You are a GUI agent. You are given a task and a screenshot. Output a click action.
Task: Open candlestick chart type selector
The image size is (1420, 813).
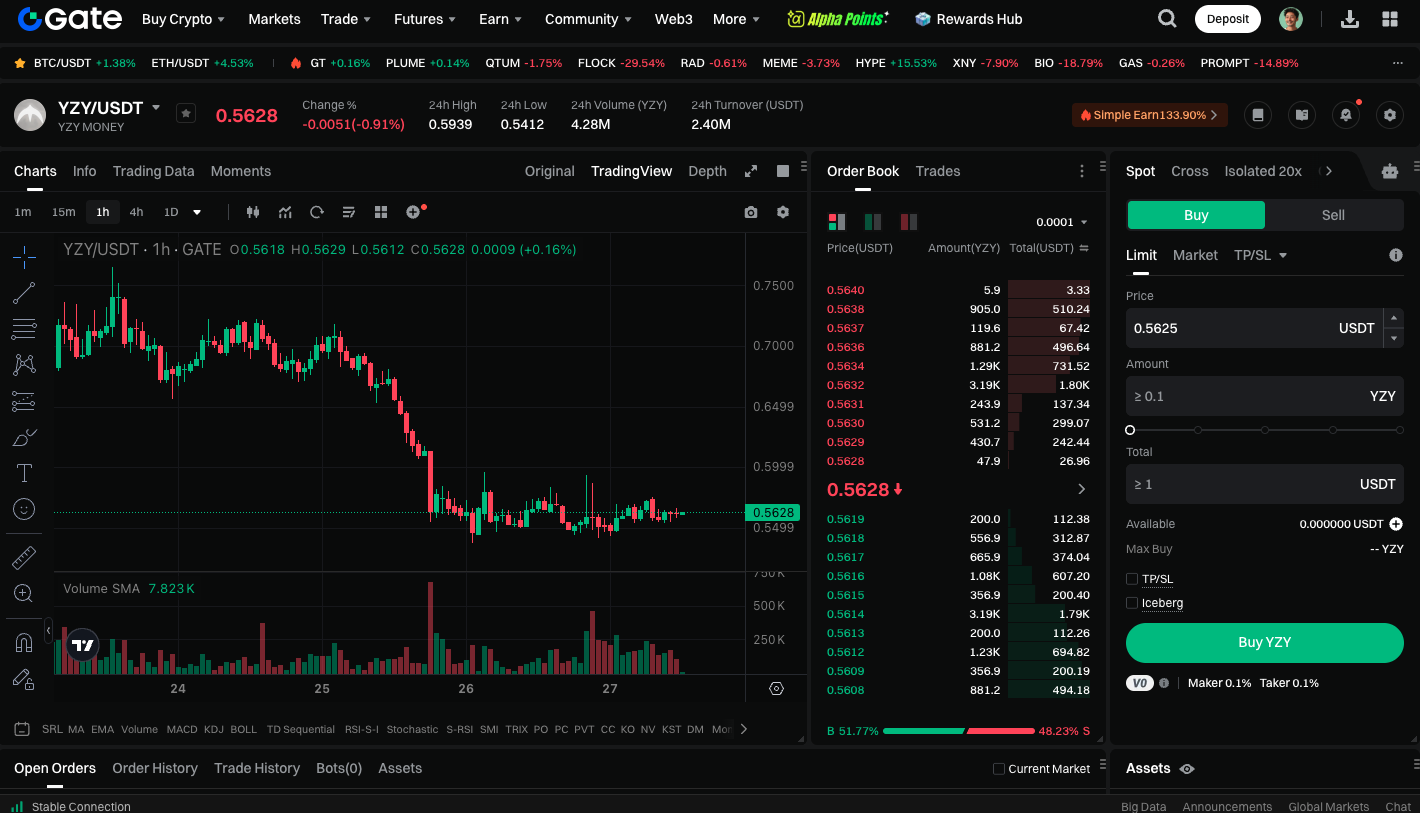click(253, 212)
